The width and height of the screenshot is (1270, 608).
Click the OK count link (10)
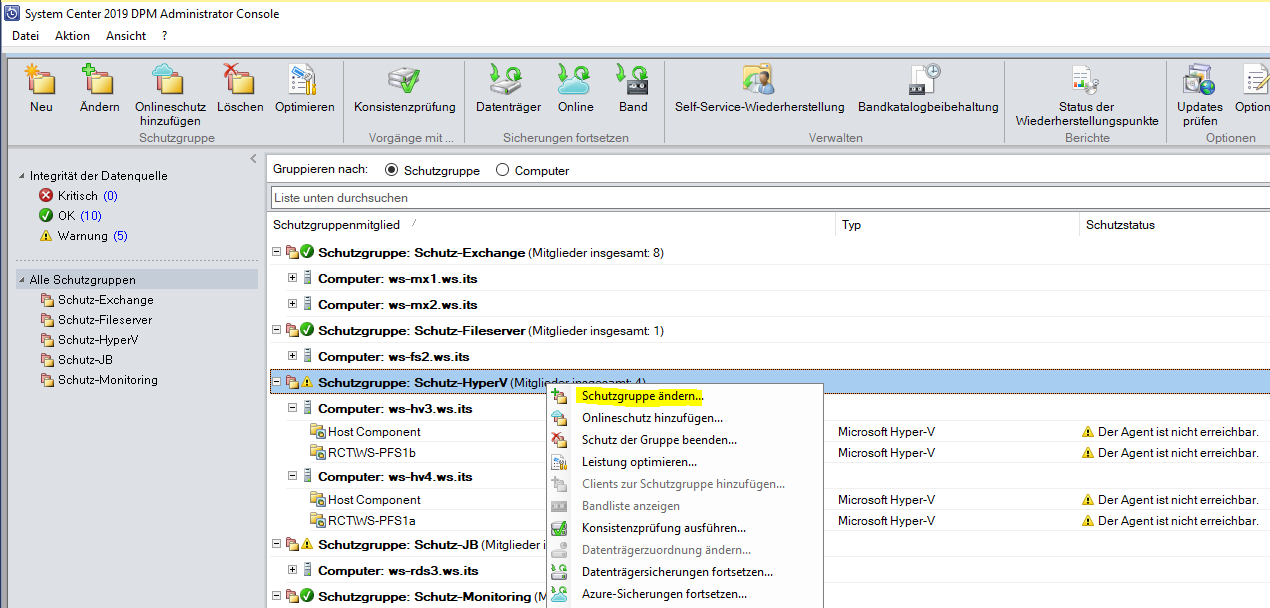[90, 216]
